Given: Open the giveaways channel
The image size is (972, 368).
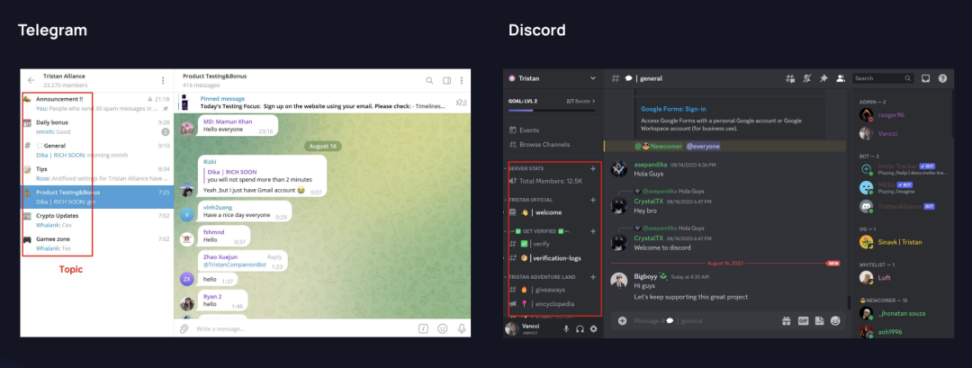Looking at the screenshot, I should (x=552, y=289).
